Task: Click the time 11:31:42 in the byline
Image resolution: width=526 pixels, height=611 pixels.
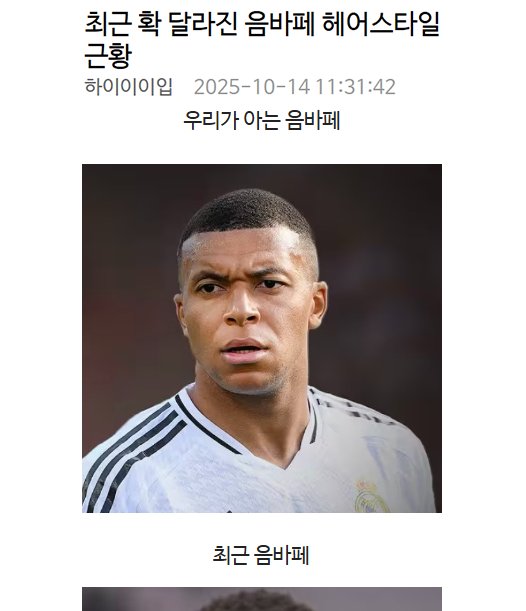Action: [355, 87]
